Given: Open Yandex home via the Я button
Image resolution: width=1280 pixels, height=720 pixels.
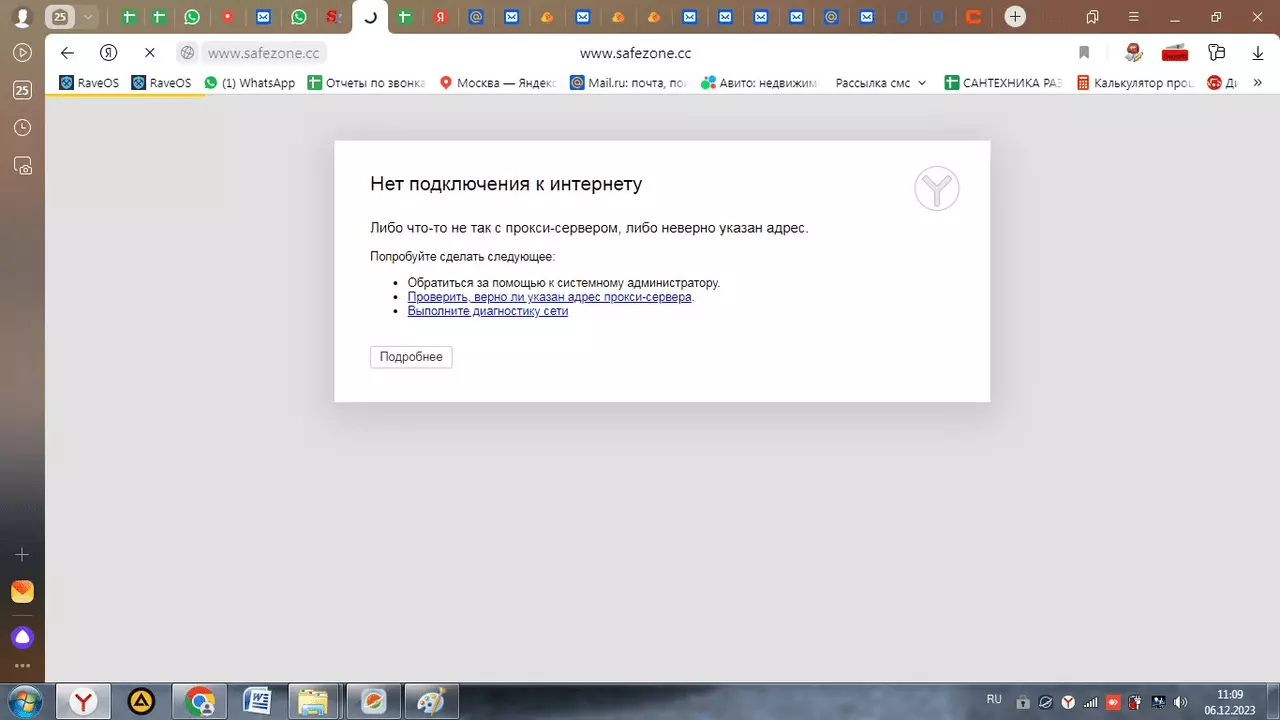Looking at the screenshot, I should click(109, 53).
